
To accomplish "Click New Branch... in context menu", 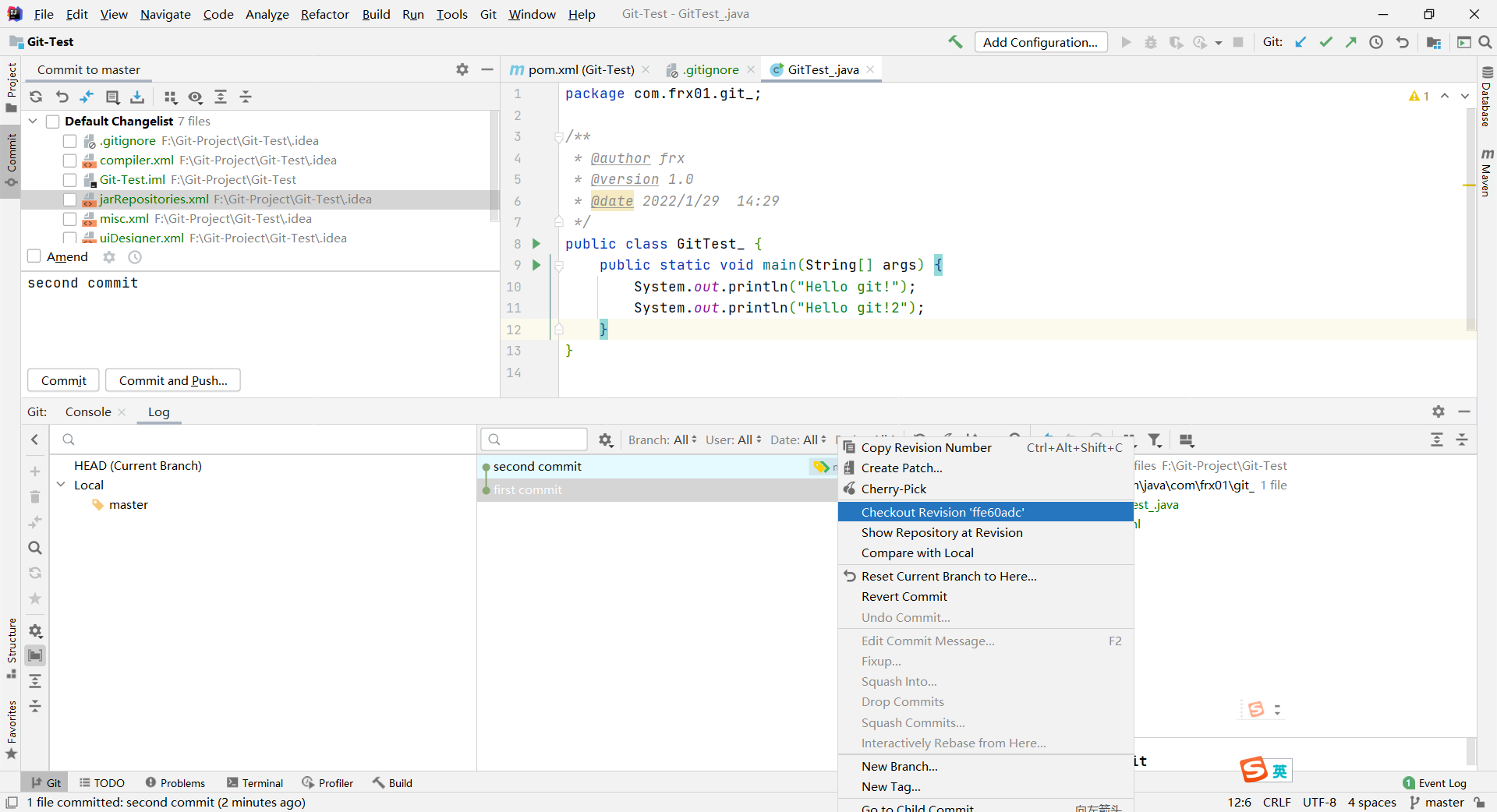I will point(986,767).
